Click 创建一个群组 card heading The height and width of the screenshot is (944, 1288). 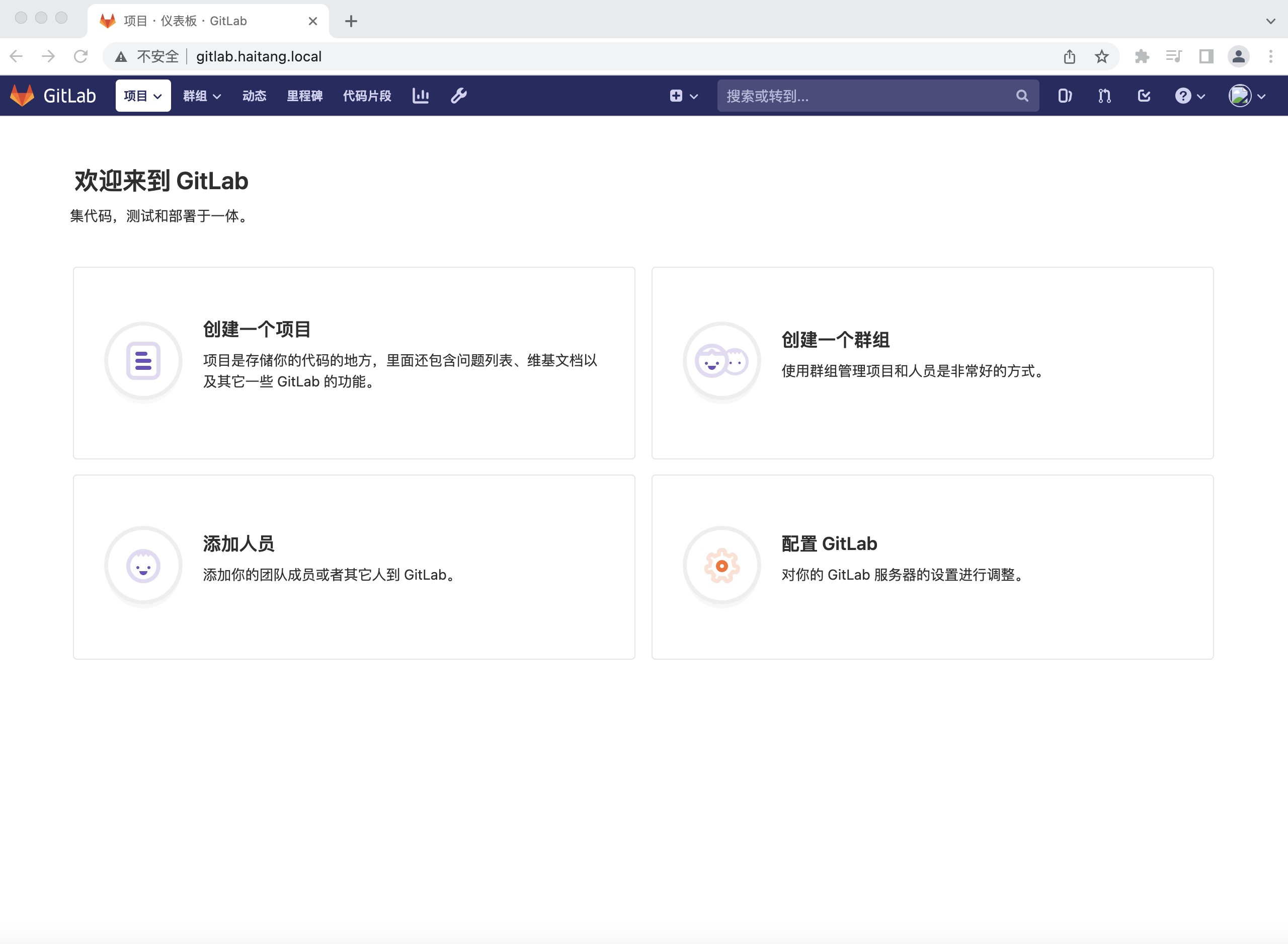pyautogui.click(x=835, y=340)
